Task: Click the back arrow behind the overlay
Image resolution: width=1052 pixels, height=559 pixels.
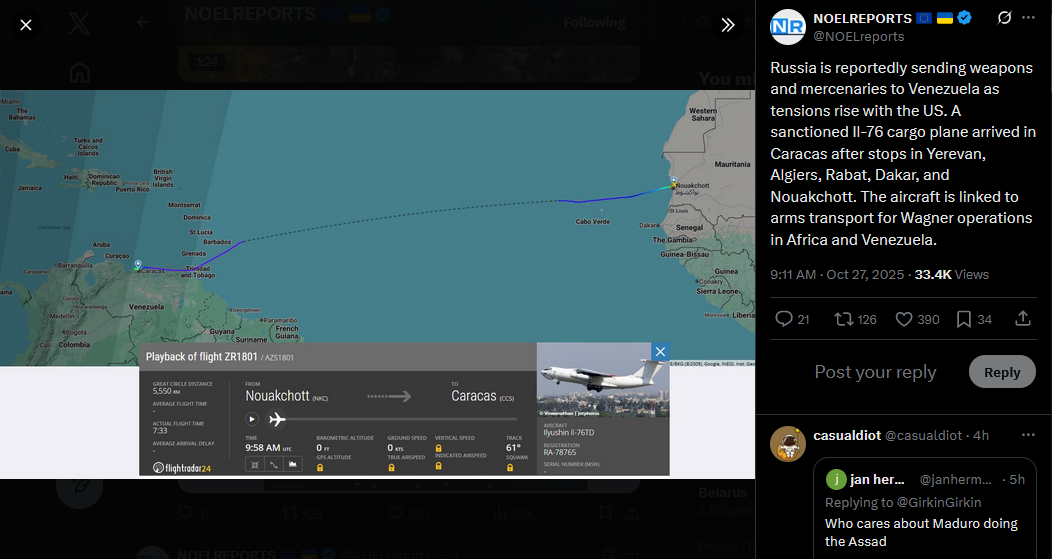Action: 143,23
